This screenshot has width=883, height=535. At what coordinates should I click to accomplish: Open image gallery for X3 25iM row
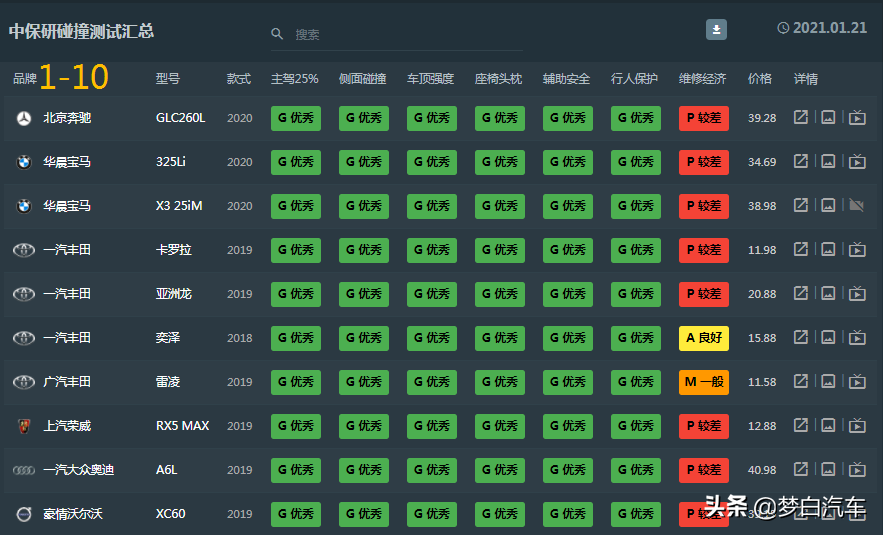[x=828, y=206]
